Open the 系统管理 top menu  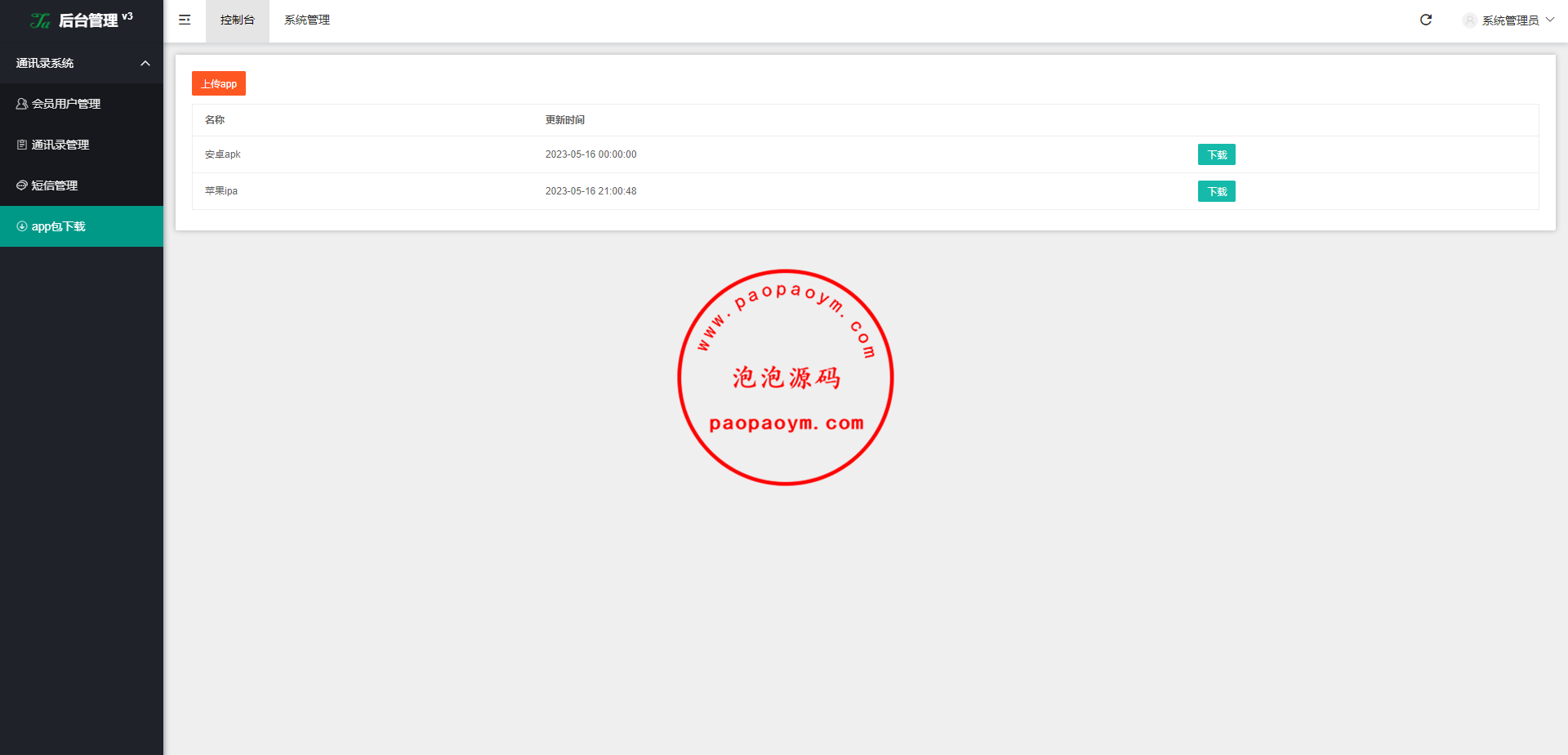(307, 20)
